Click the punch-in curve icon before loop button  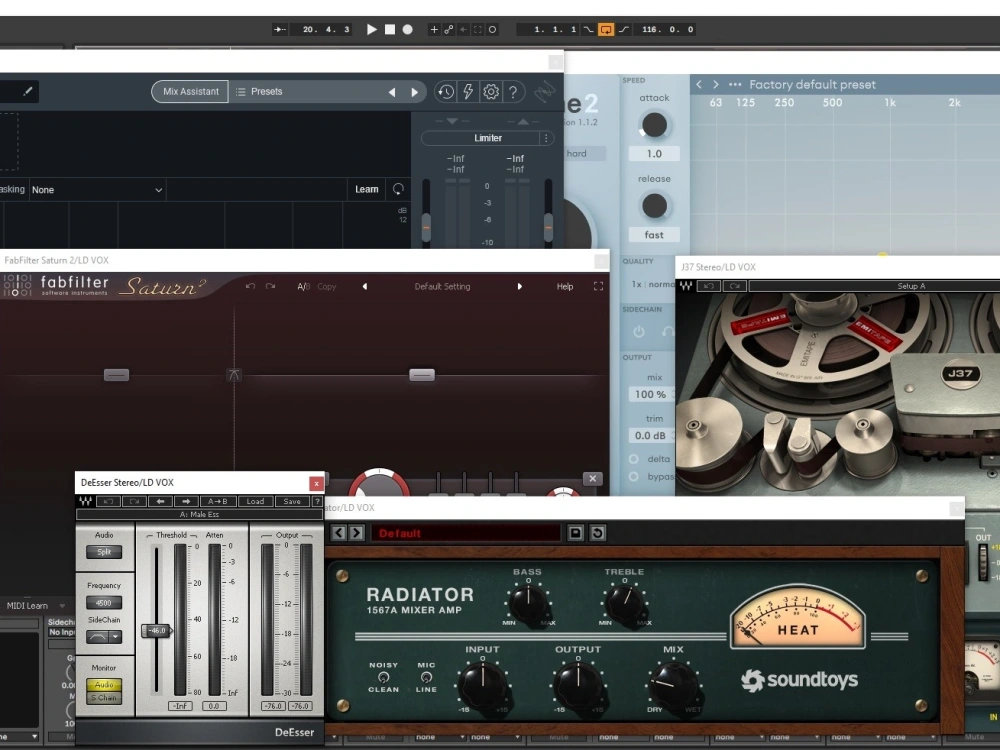click(x=588, y=29)
